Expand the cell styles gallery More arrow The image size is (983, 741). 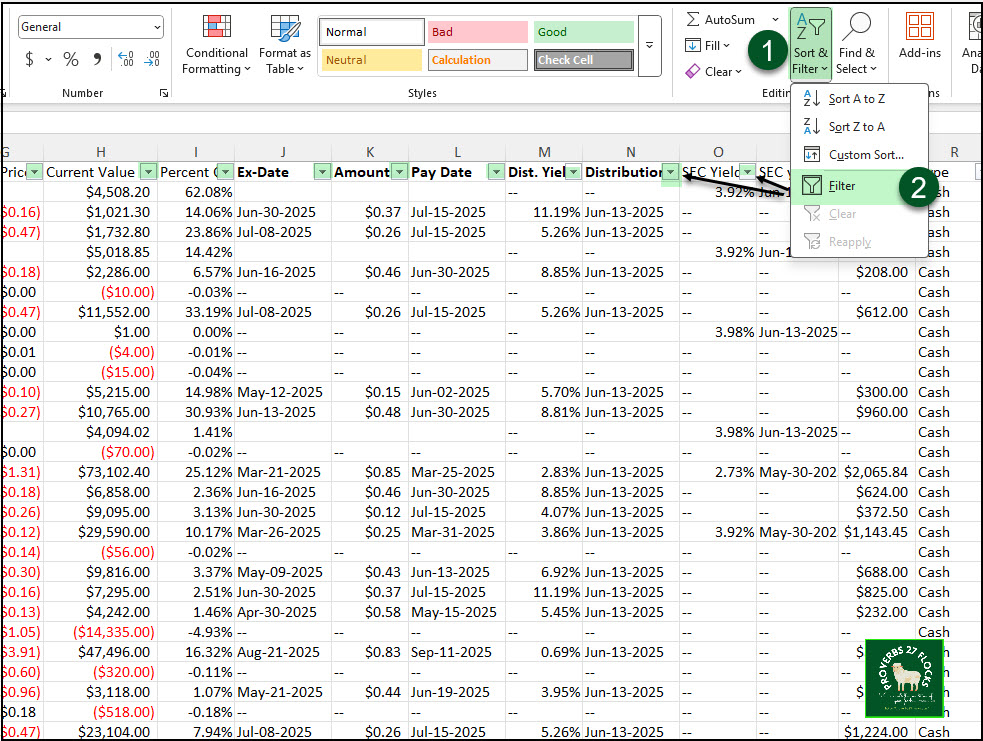650,46
